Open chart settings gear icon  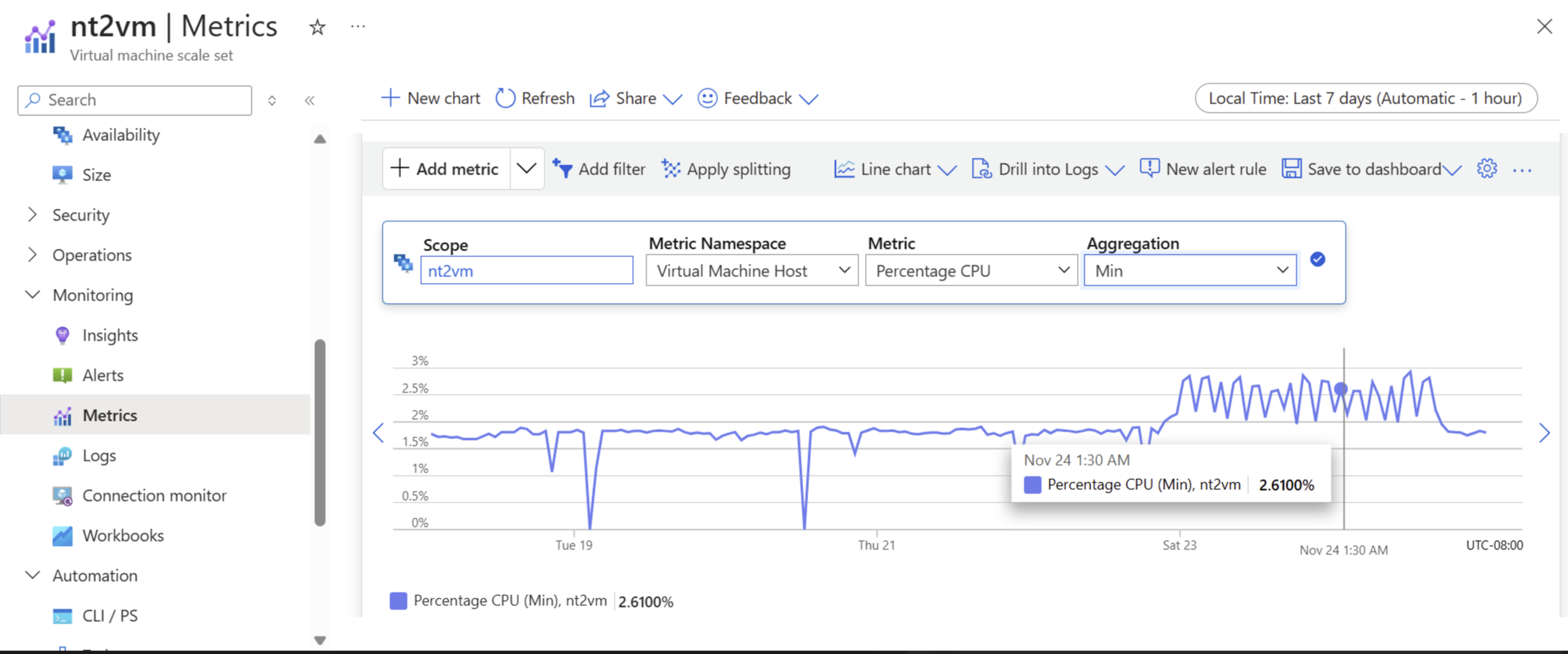1486,169
